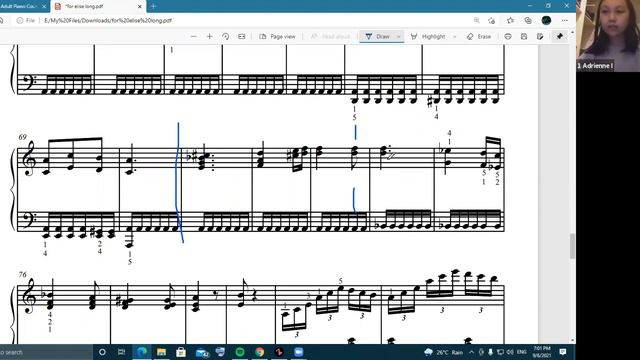Open Zoom app from the taskbar
This screenshot has width=640, height=360.
coord(299,352)
